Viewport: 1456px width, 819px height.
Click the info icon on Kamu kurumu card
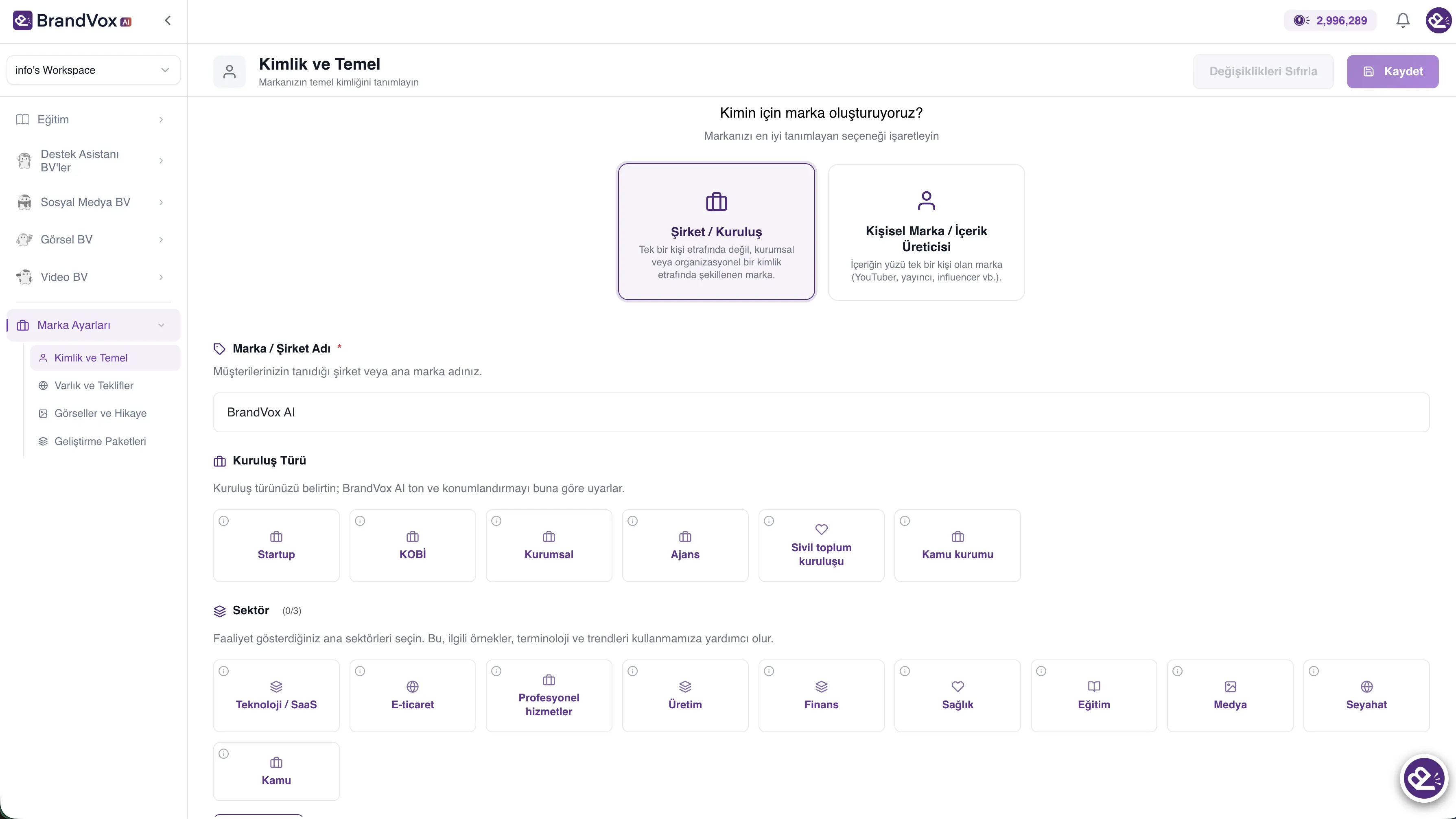coord(905,521)
